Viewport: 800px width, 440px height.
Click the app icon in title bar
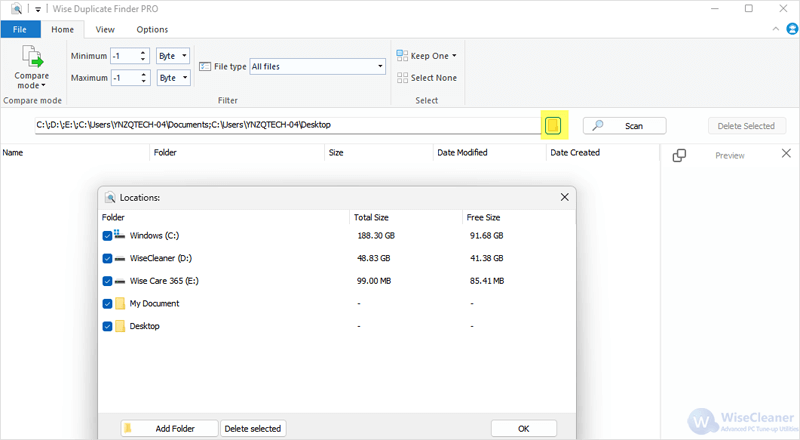point(16,9)
